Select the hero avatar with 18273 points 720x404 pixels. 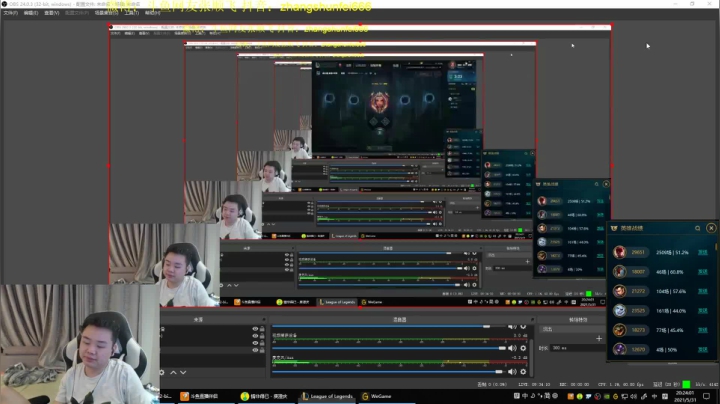(619, 330)
